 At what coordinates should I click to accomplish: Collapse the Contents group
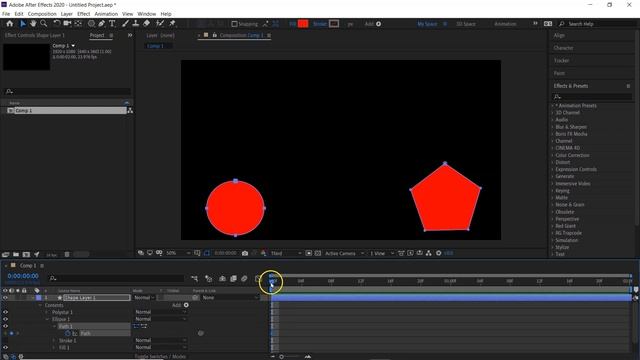click(x=40, y=305)
